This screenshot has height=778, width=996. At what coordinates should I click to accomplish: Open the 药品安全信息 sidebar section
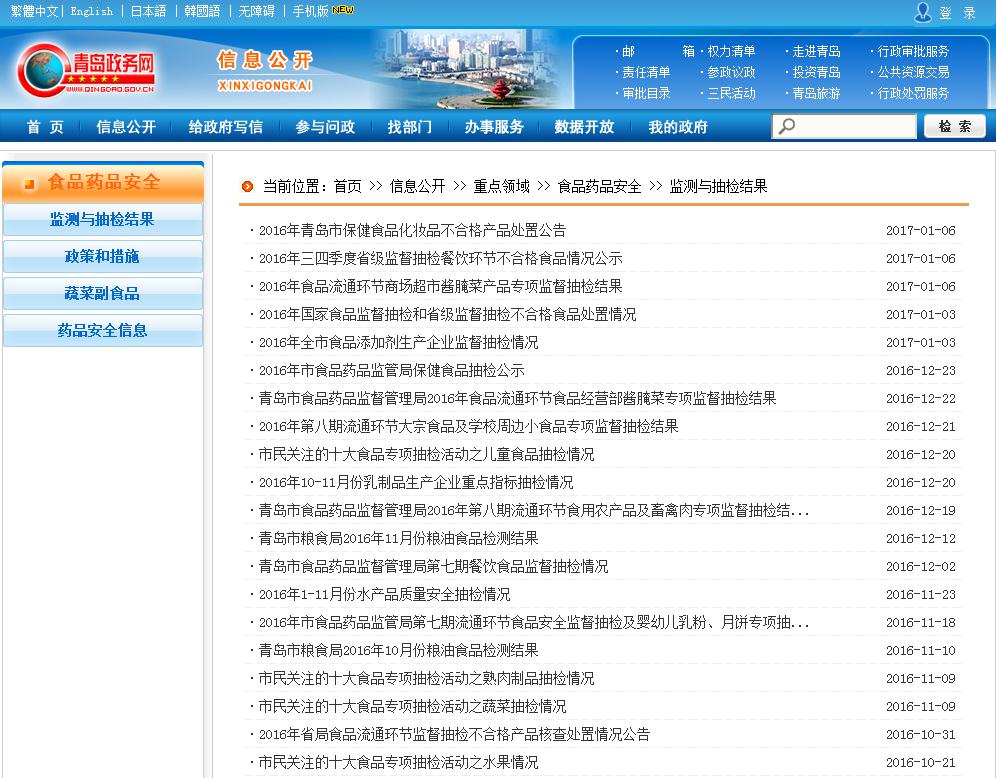(102, 331)
